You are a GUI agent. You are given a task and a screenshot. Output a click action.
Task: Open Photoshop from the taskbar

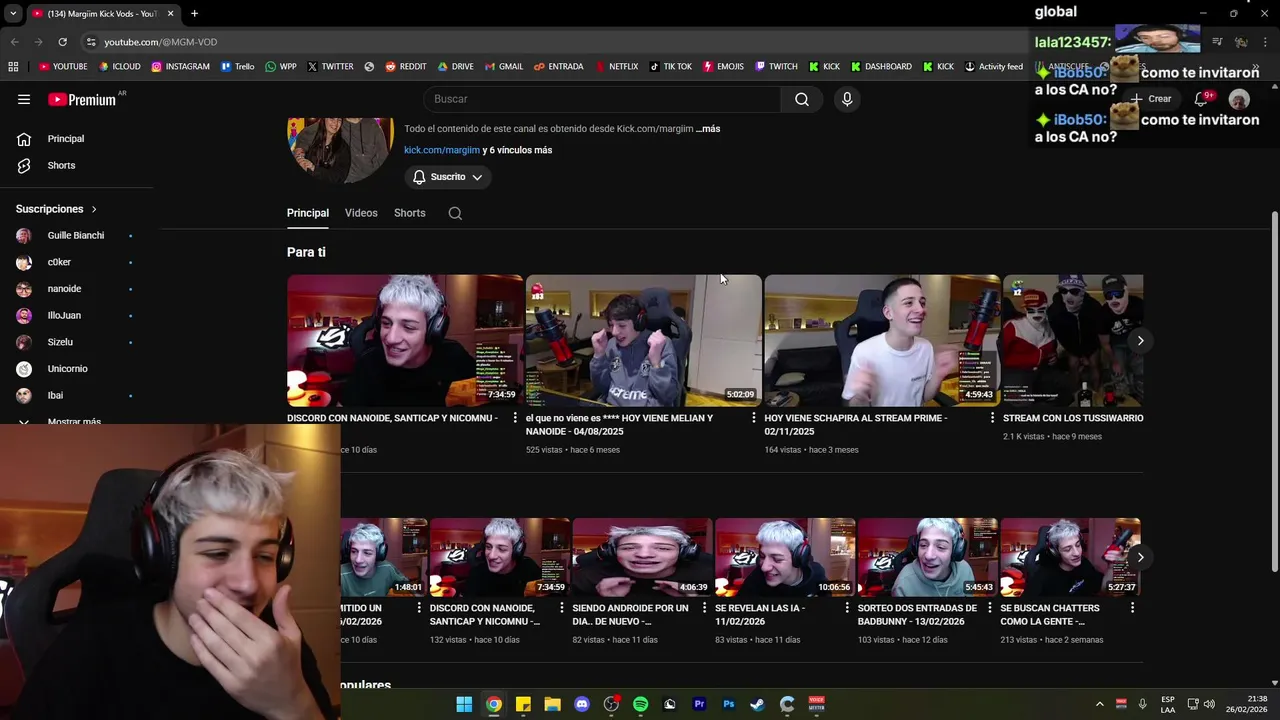coord(728,704)
